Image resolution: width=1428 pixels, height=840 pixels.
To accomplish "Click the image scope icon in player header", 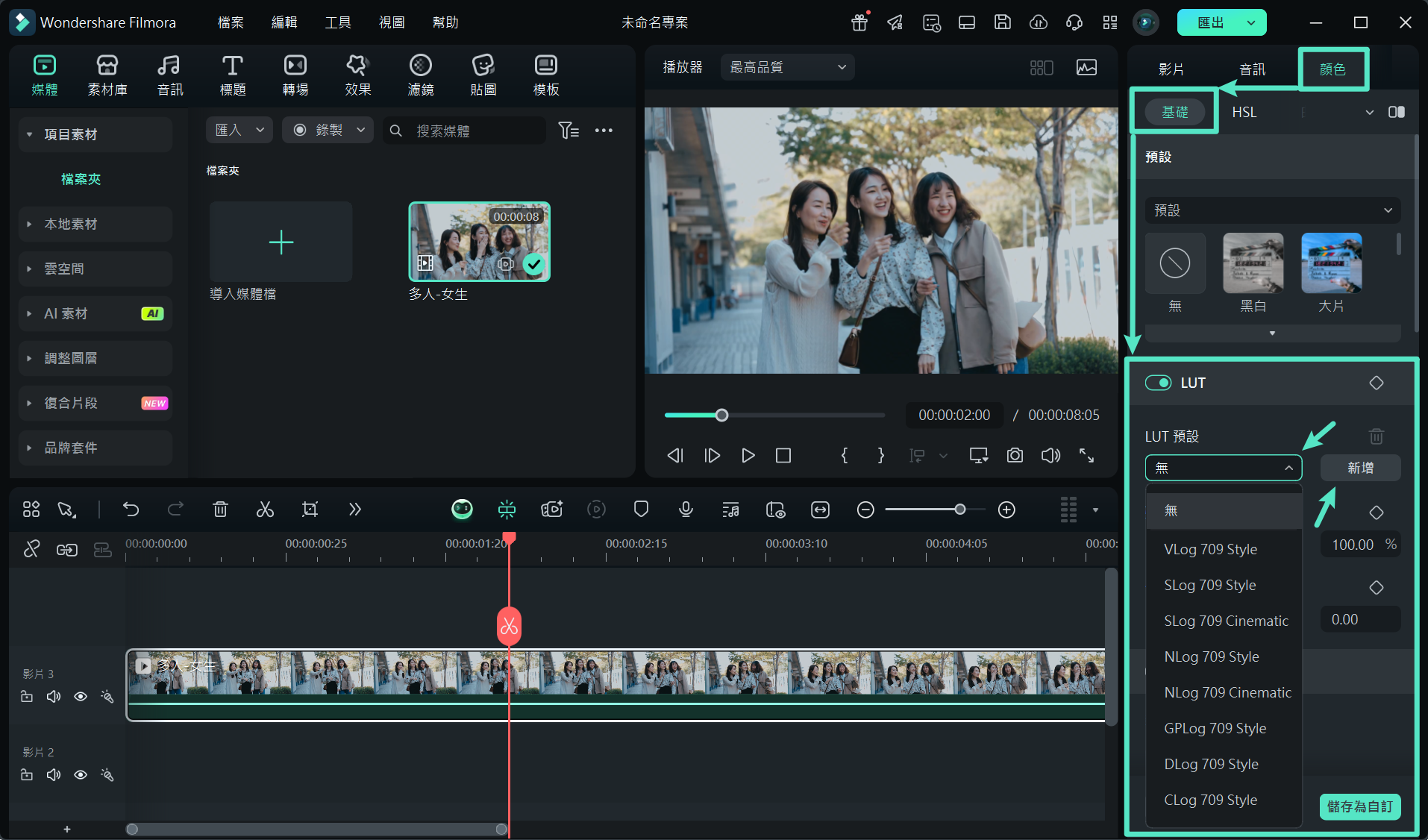I will pyautogui.click(x=1086, y=68).
